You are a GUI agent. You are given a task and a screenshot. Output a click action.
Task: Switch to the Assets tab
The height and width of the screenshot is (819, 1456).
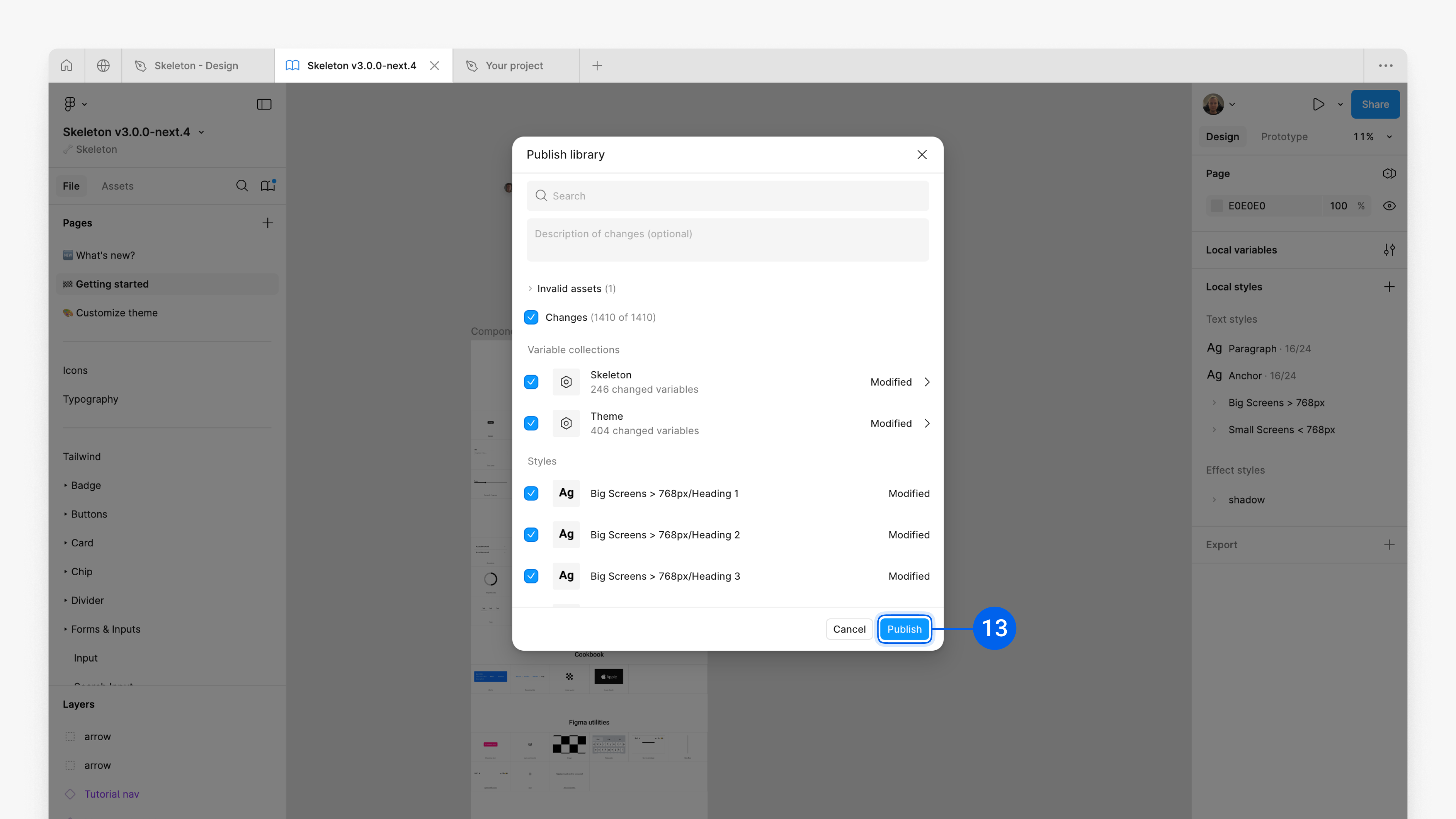(x=117, y=185)
